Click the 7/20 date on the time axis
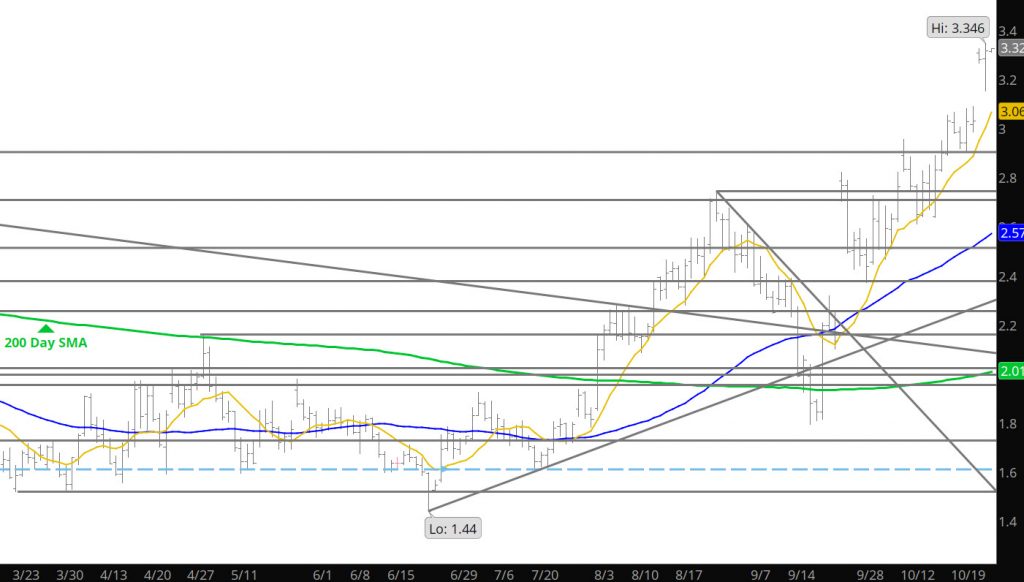Screen dimensions: 1024x582 point(545,575)
